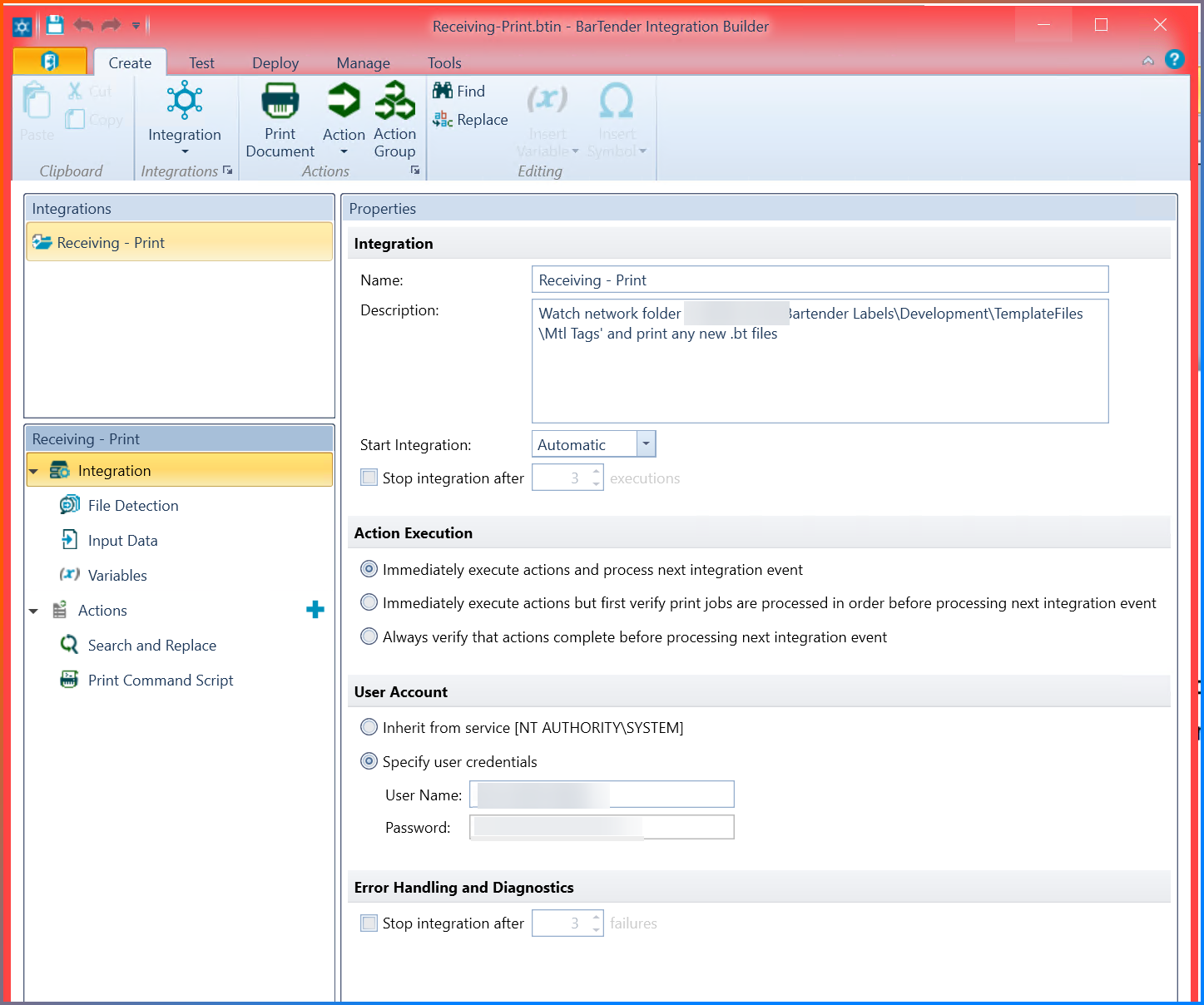Click the Password input field
The height and width of the screenshot is (1005, 1204).
point(602,827)
